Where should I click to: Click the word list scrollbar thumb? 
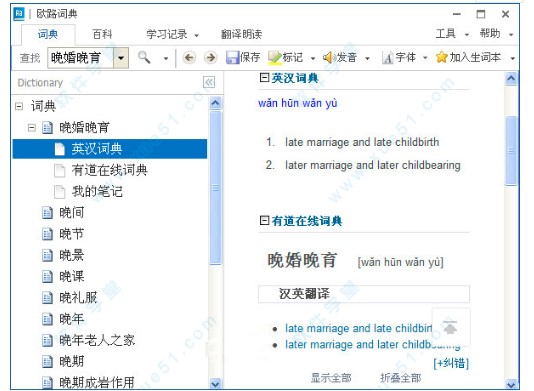(215, 187)
